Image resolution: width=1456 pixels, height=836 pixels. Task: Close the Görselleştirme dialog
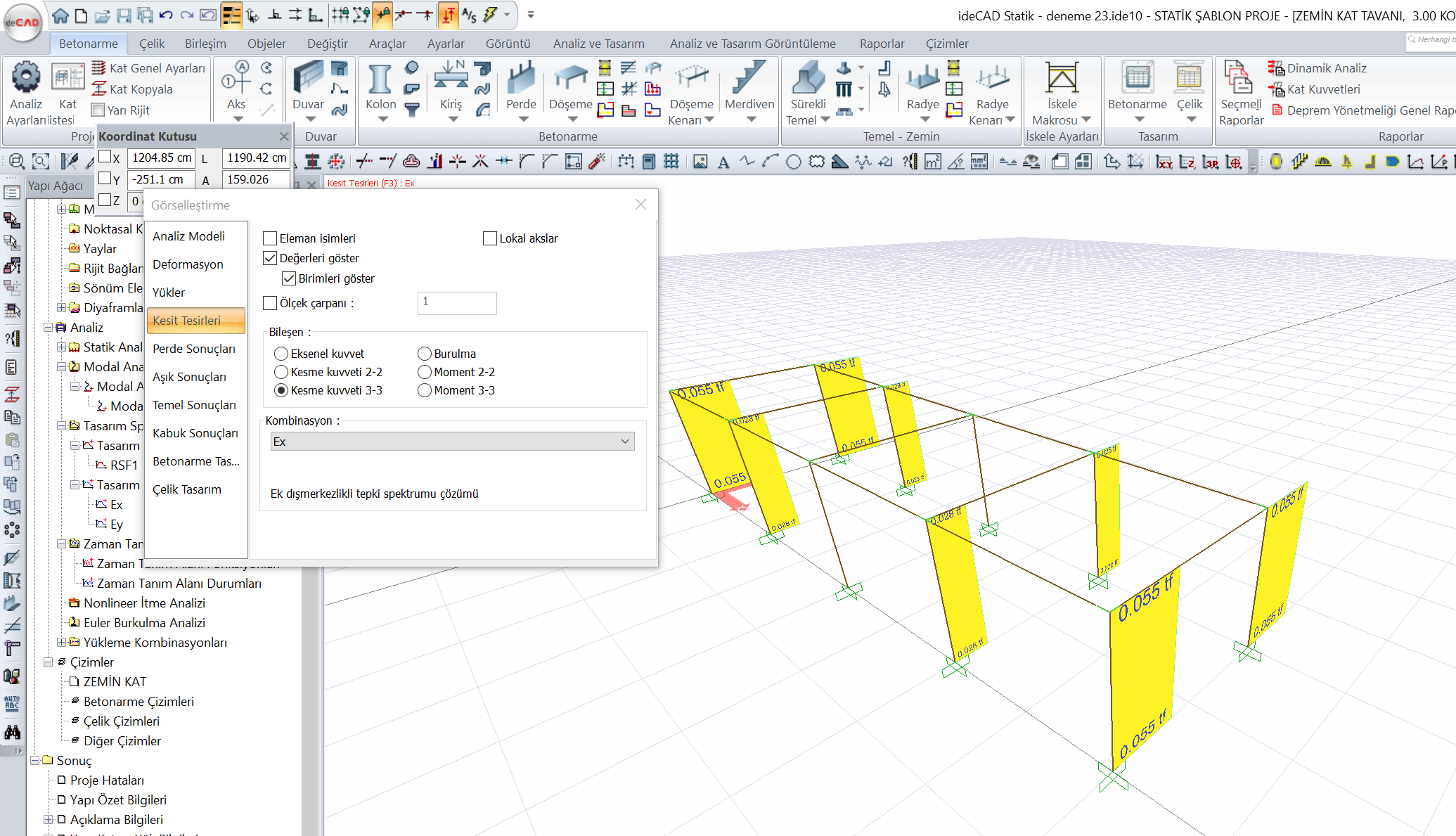point(640,205)
